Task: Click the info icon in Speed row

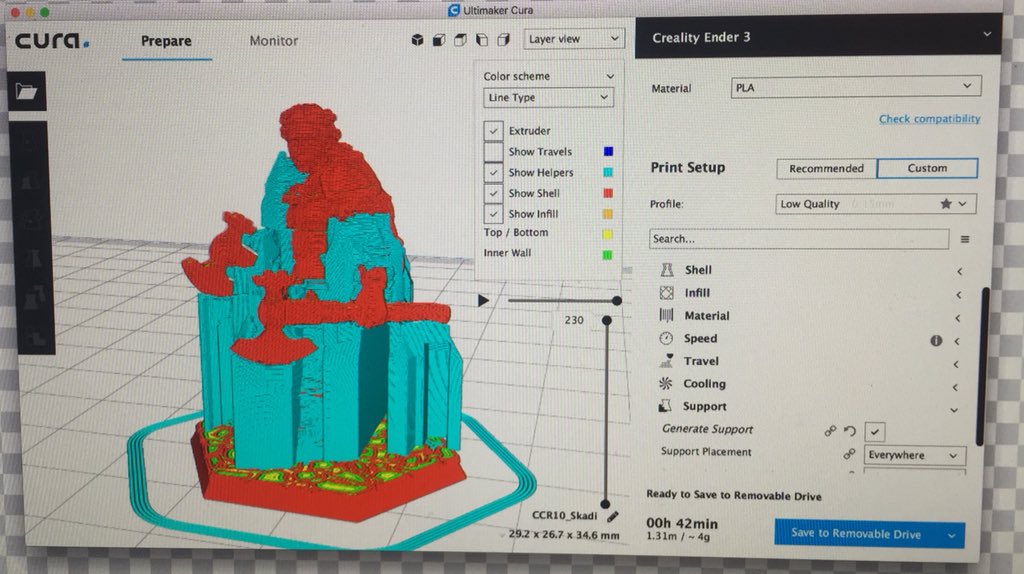Action: tap(936, 340)
